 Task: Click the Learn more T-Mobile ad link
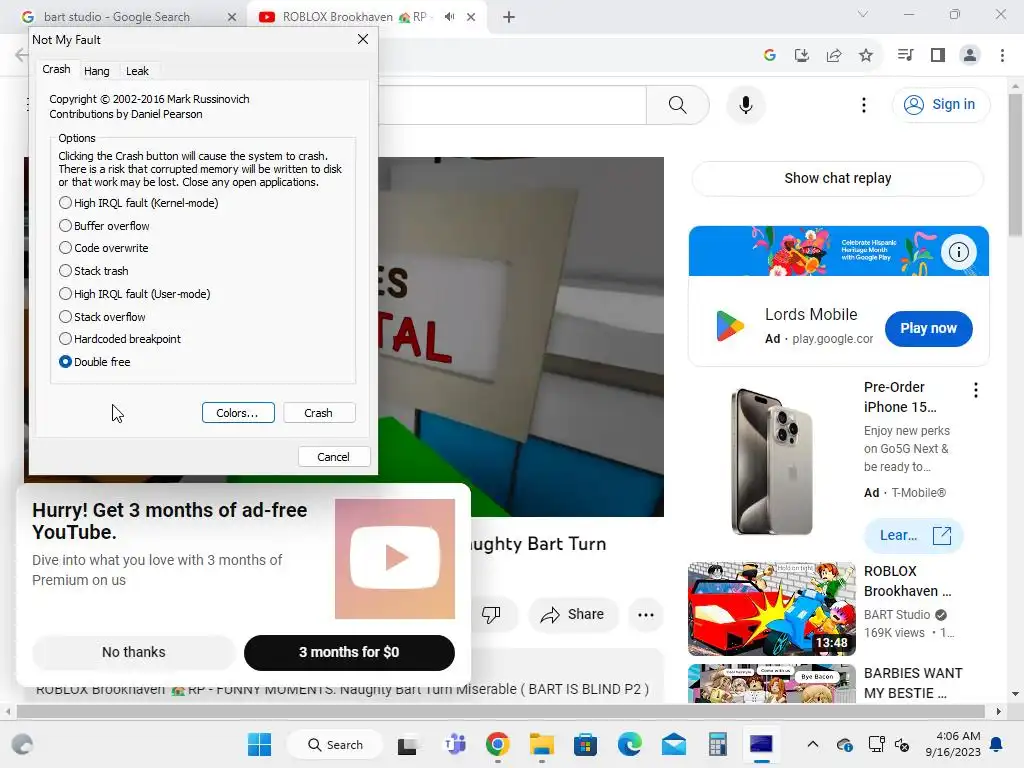point(913,536)
